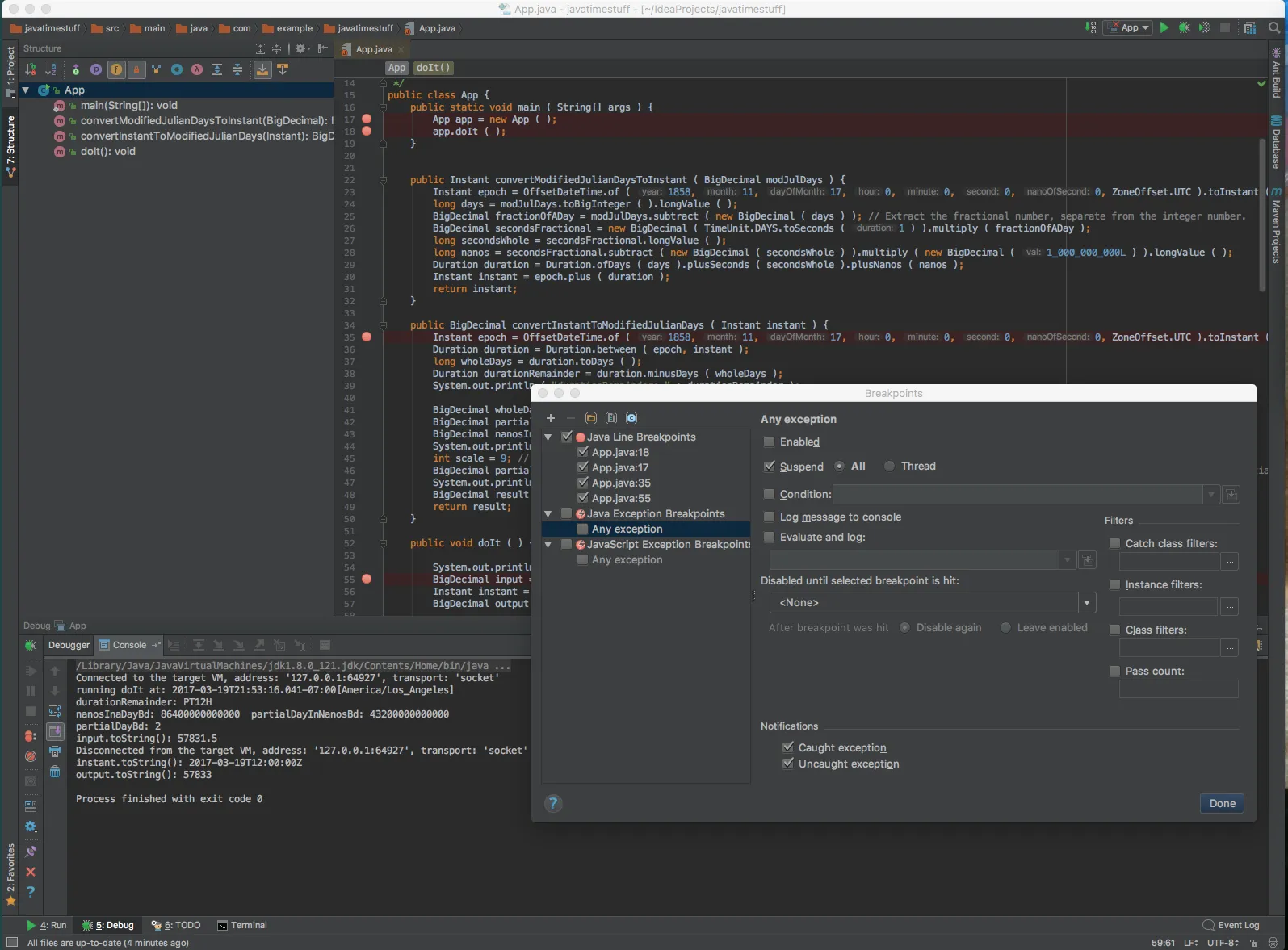Click the red X close icon in debug sidebar
Image resolution: width=1288 pixels, height=950 pixels.
[x=31, y=872]
